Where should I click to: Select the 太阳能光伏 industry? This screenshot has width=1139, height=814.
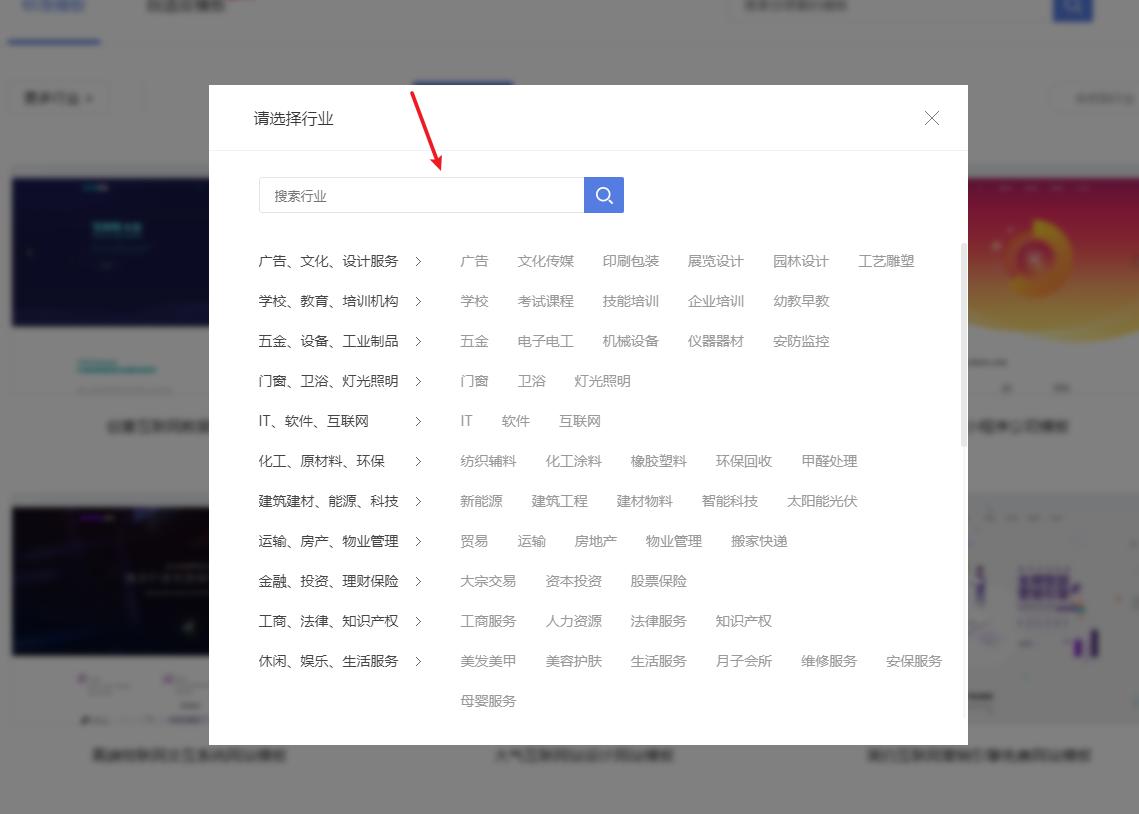point(822,501)
